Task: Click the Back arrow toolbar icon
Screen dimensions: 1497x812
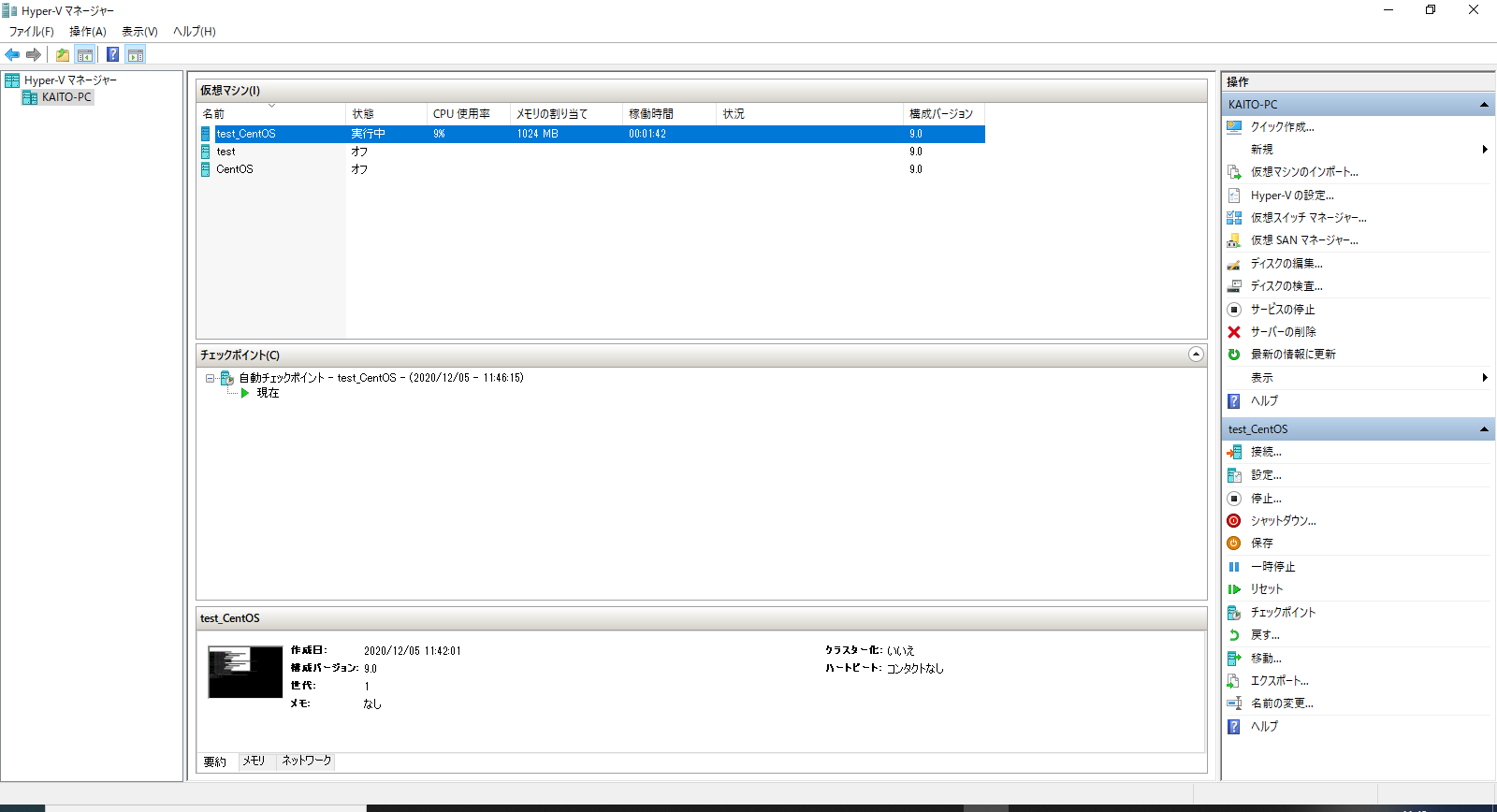Action: 12,55
